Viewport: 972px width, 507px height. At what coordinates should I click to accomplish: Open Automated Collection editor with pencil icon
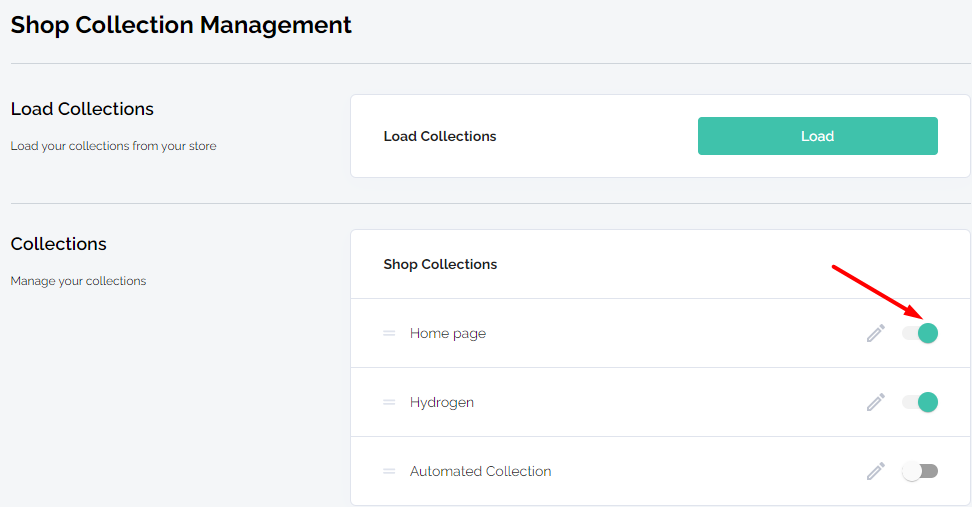(x=875, y=471)
